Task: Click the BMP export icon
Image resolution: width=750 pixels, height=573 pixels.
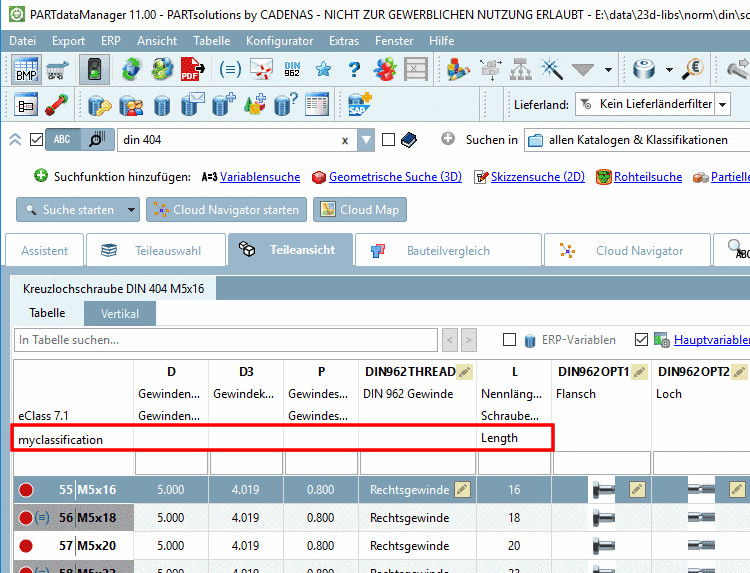Action: (26, 69)
